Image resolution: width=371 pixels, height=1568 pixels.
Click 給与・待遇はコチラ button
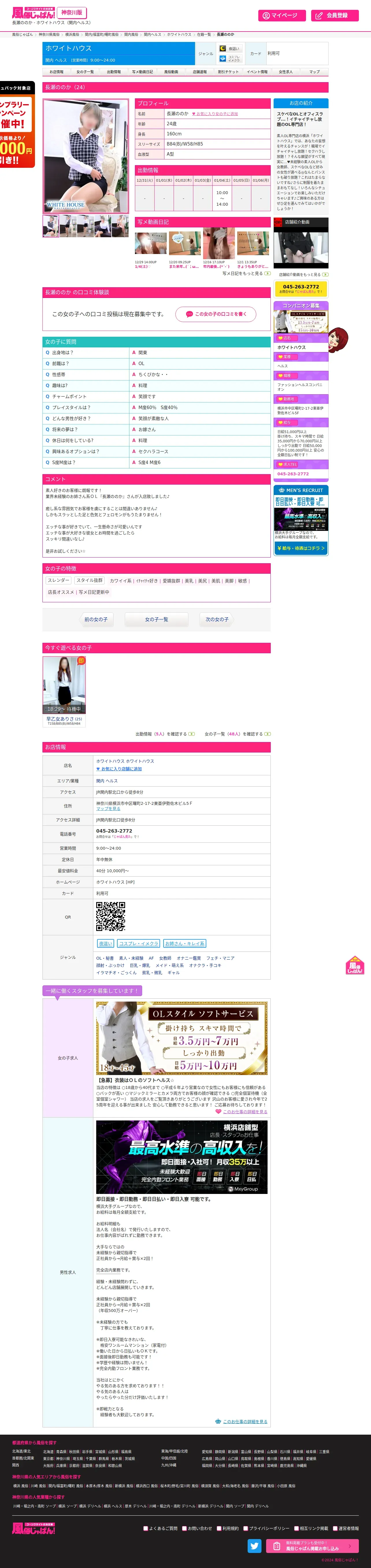click(x=300, y=549)
